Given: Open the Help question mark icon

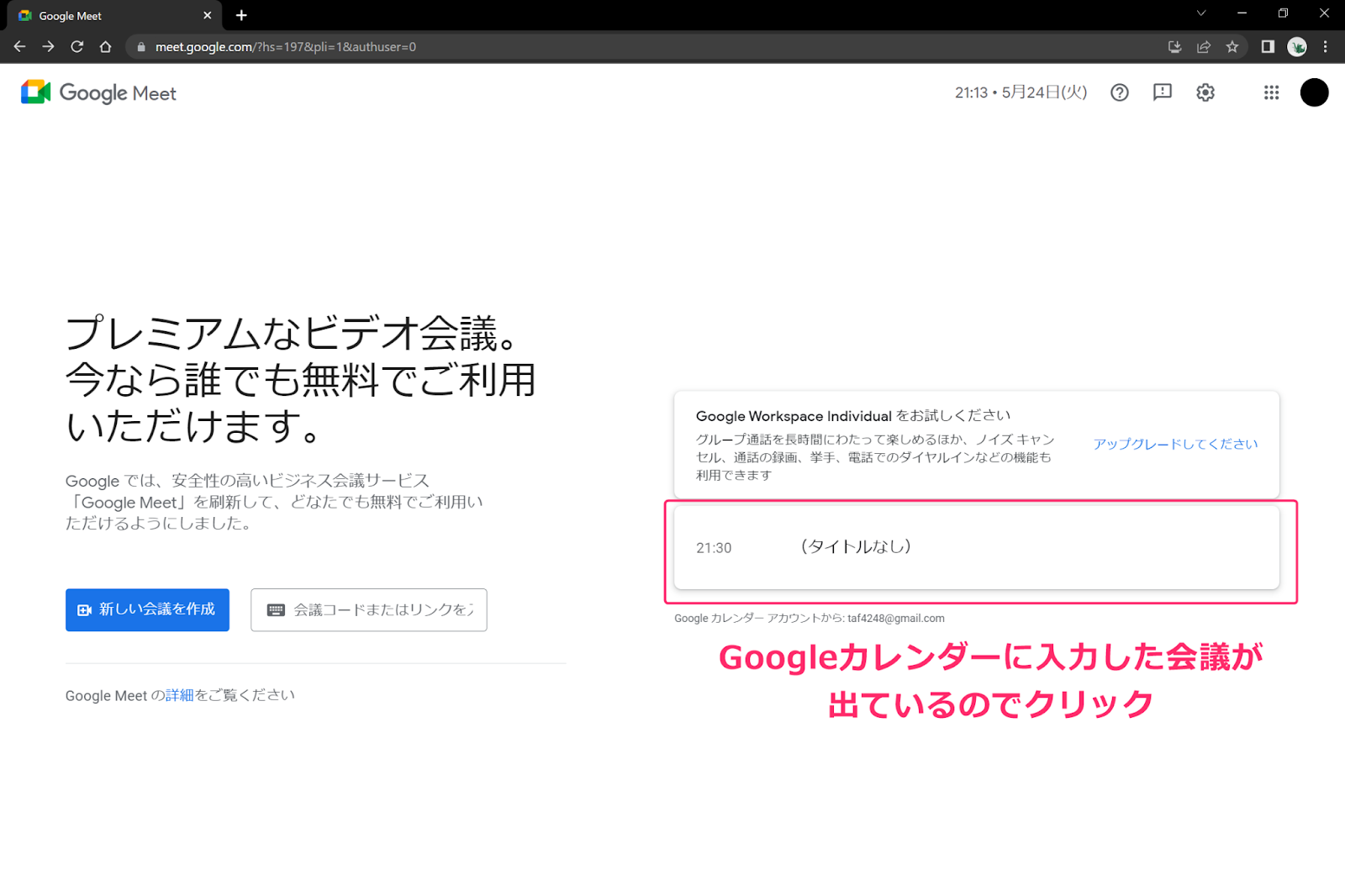Looking at the screenshot, I should [1119, 92].
